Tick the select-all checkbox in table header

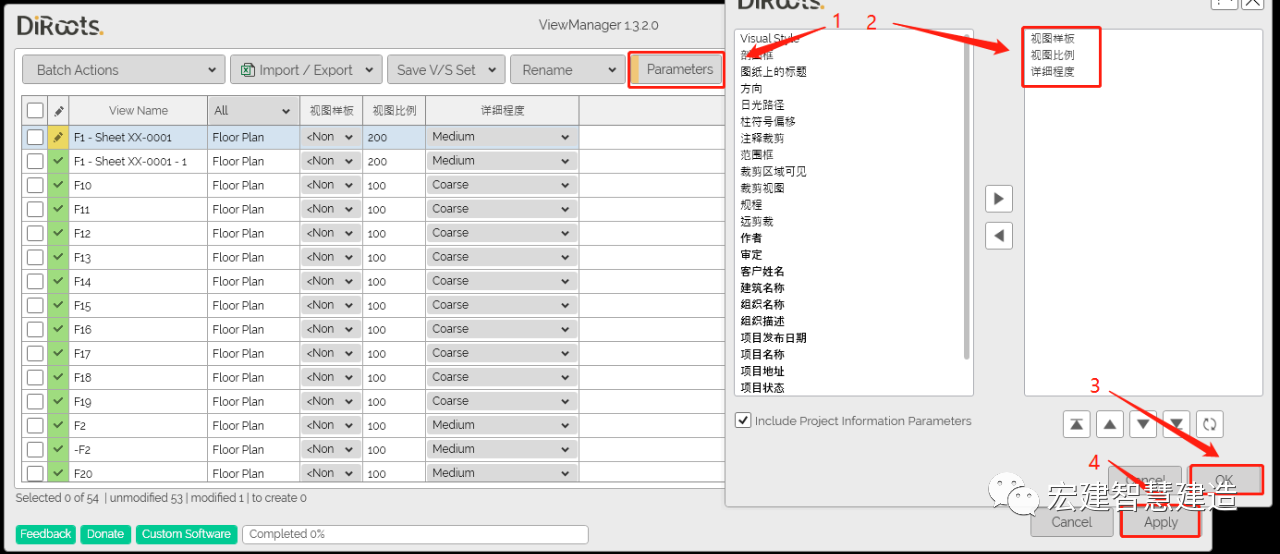[35, 110]
